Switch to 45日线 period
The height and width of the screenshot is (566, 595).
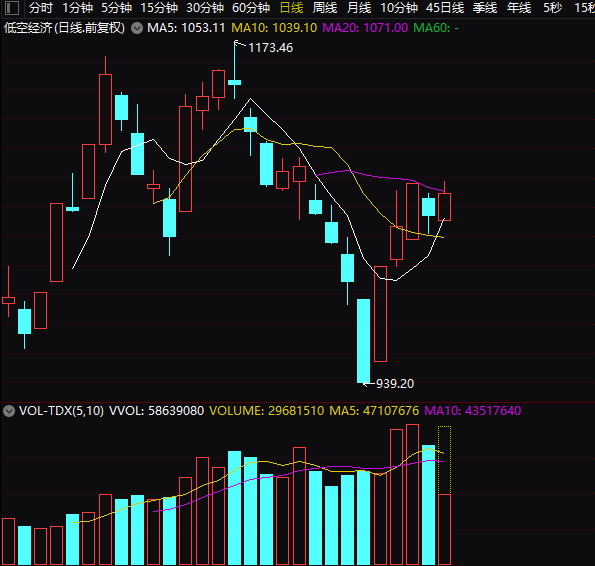tap(445, 8)
